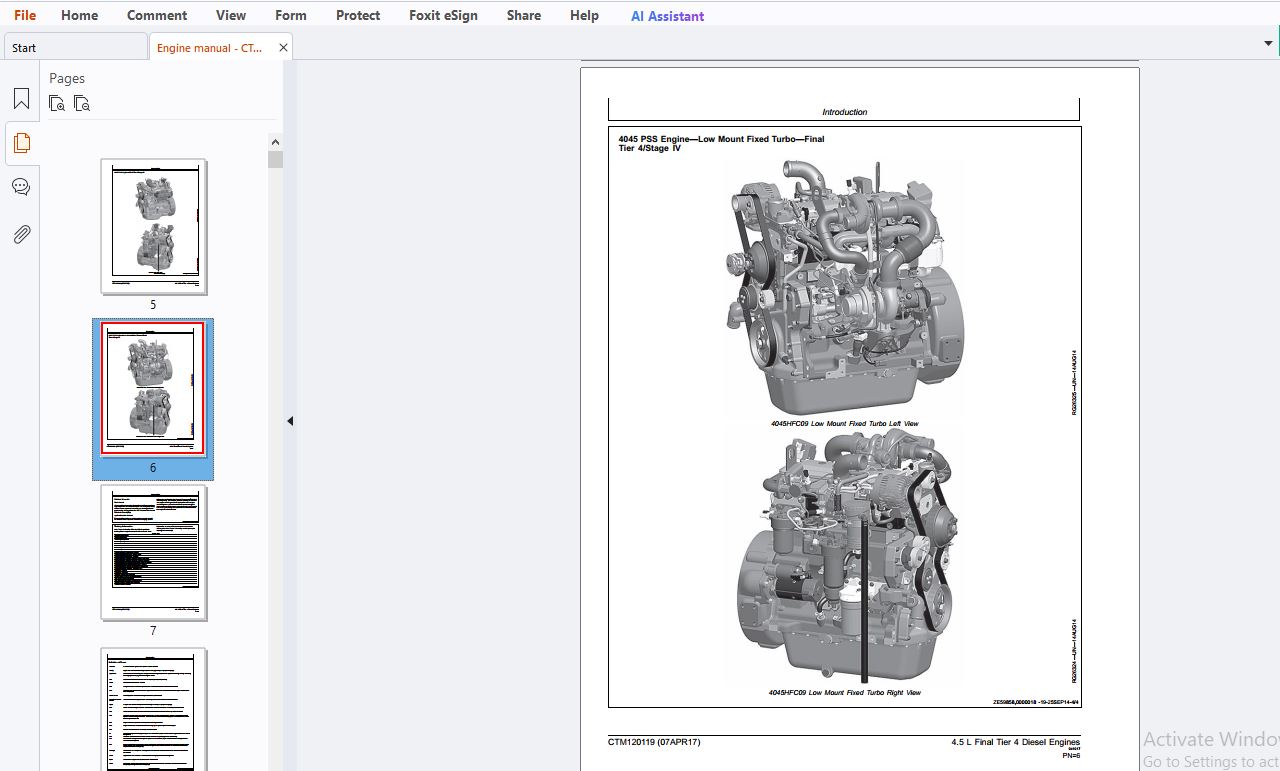Select the page 5 thumbnail
Image resolution: width=1280 pixels, height=771 pixels.
click(x=153, y=227)
